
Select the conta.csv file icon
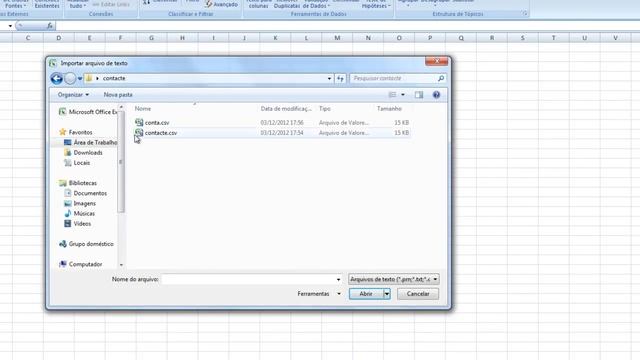pyautogui.click(x=139, y=122)
